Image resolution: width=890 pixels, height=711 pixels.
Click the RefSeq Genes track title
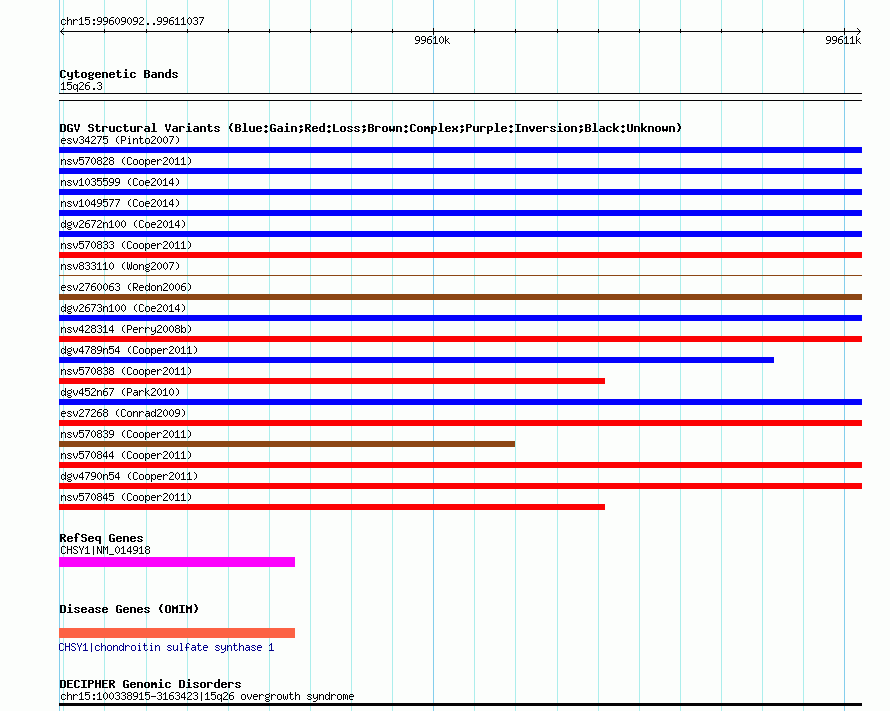pyautogui.click(x=101, y=538)
